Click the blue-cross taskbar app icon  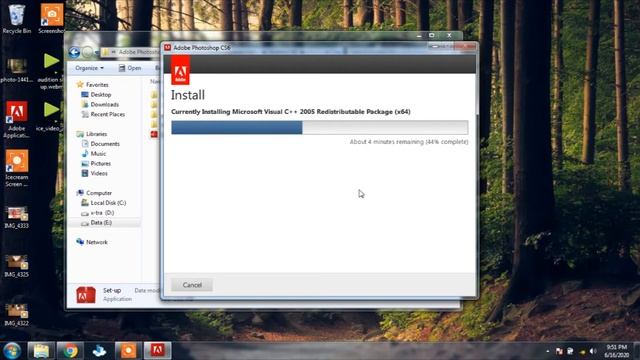click(99, 351)
